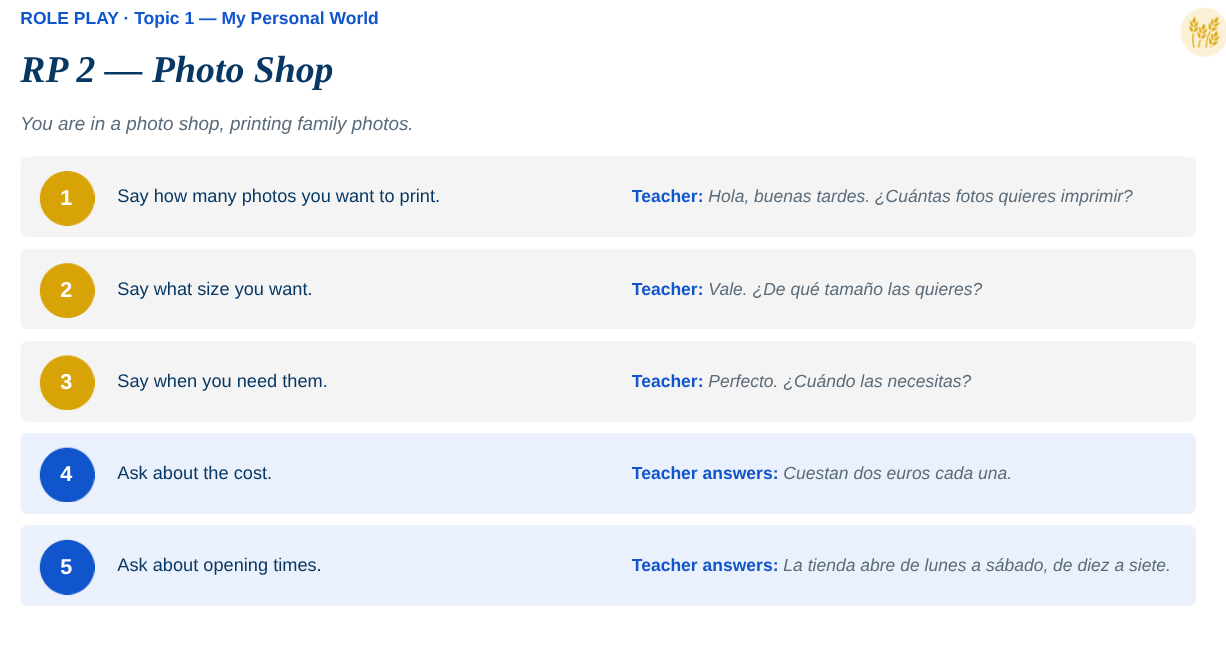Click the teacher line '¿Cuándo las necesitas?'
This screenshot has height=655, width=1226.
pos(877,381)
